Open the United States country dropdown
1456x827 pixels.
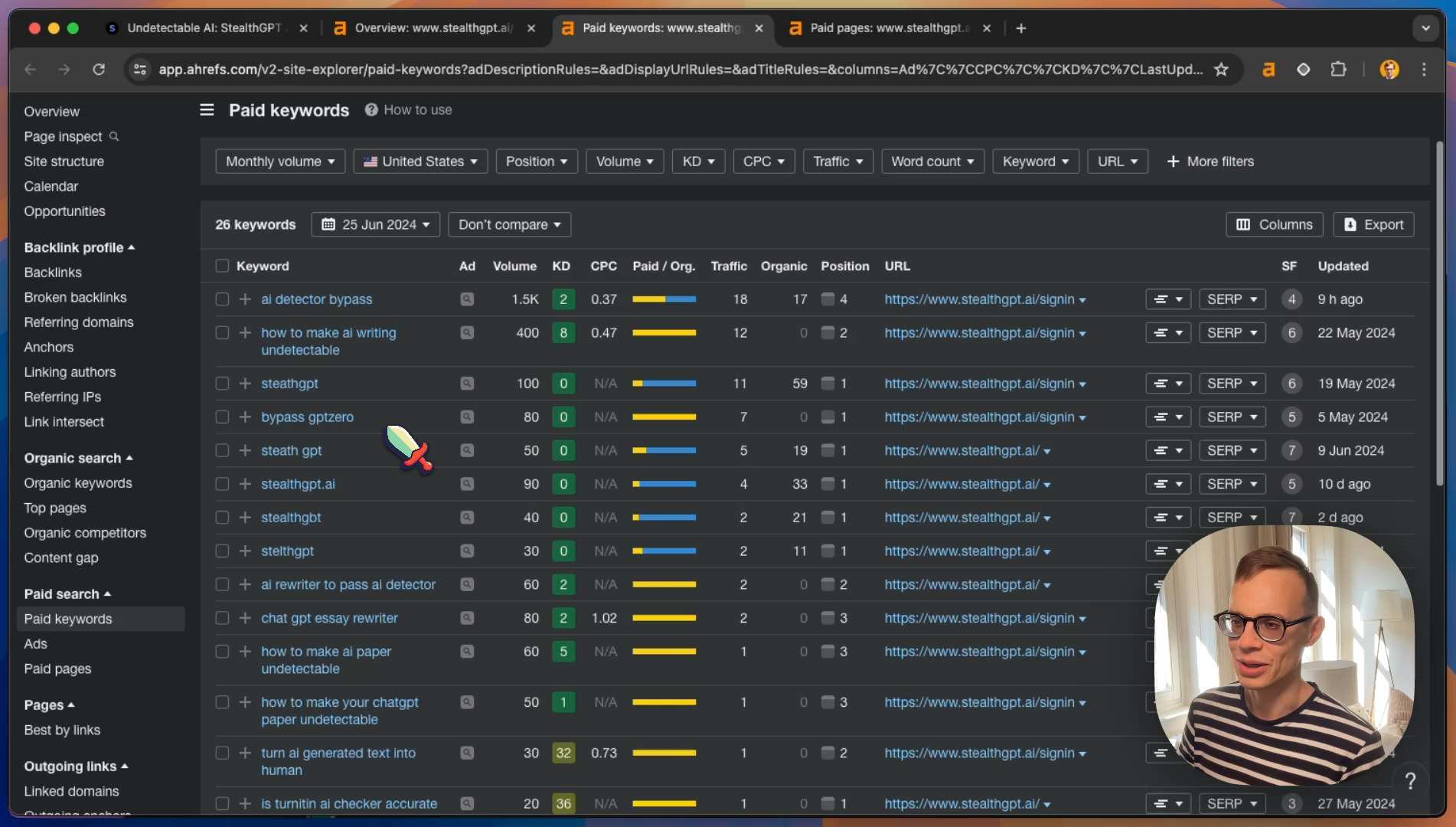click(x=420, y=162)
